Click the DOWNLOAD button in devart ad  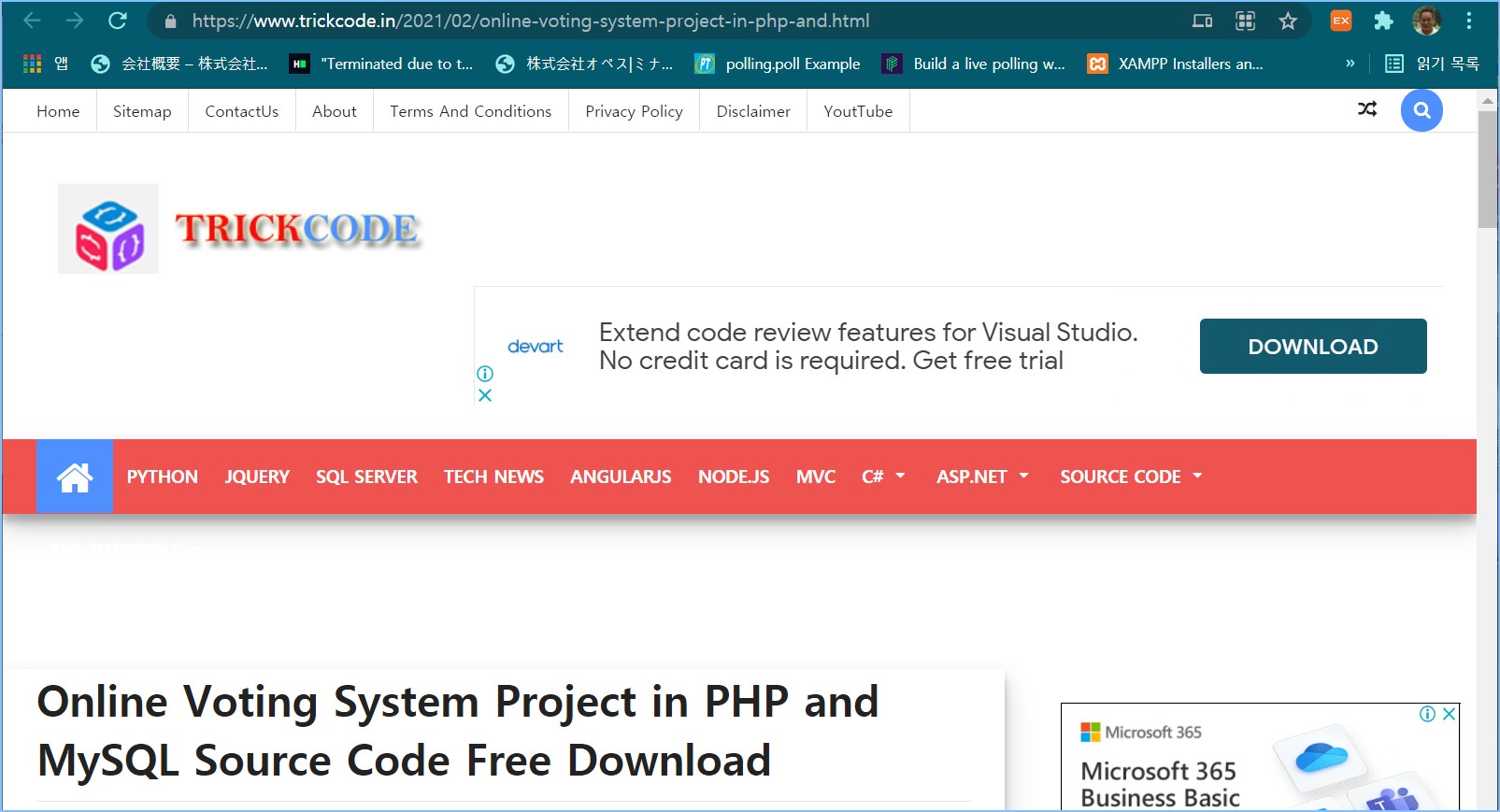click(x=1312, y=347)
